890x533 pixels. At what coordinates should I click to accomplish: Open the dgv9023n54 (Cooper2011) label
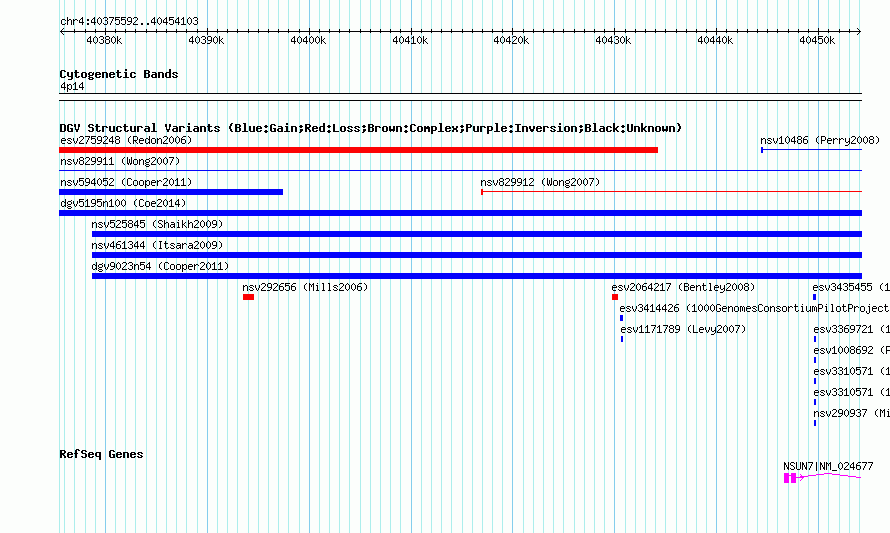[160, 266]
